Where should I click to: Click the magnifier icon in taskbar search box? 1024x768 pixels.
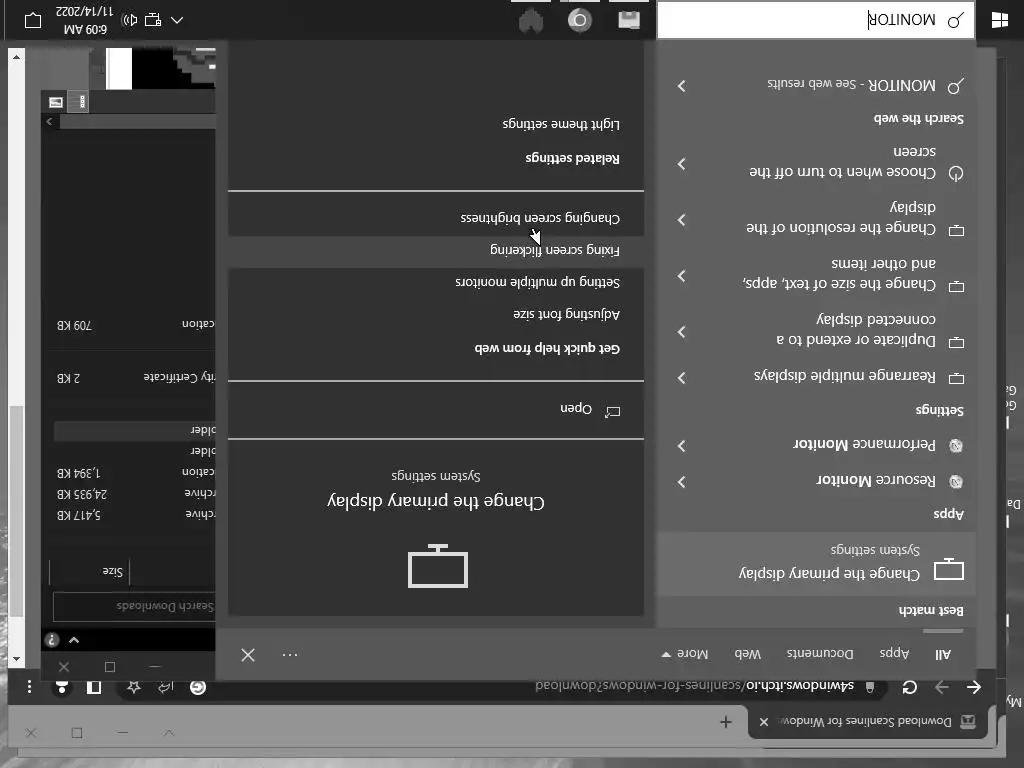click(x=955, y=20)
